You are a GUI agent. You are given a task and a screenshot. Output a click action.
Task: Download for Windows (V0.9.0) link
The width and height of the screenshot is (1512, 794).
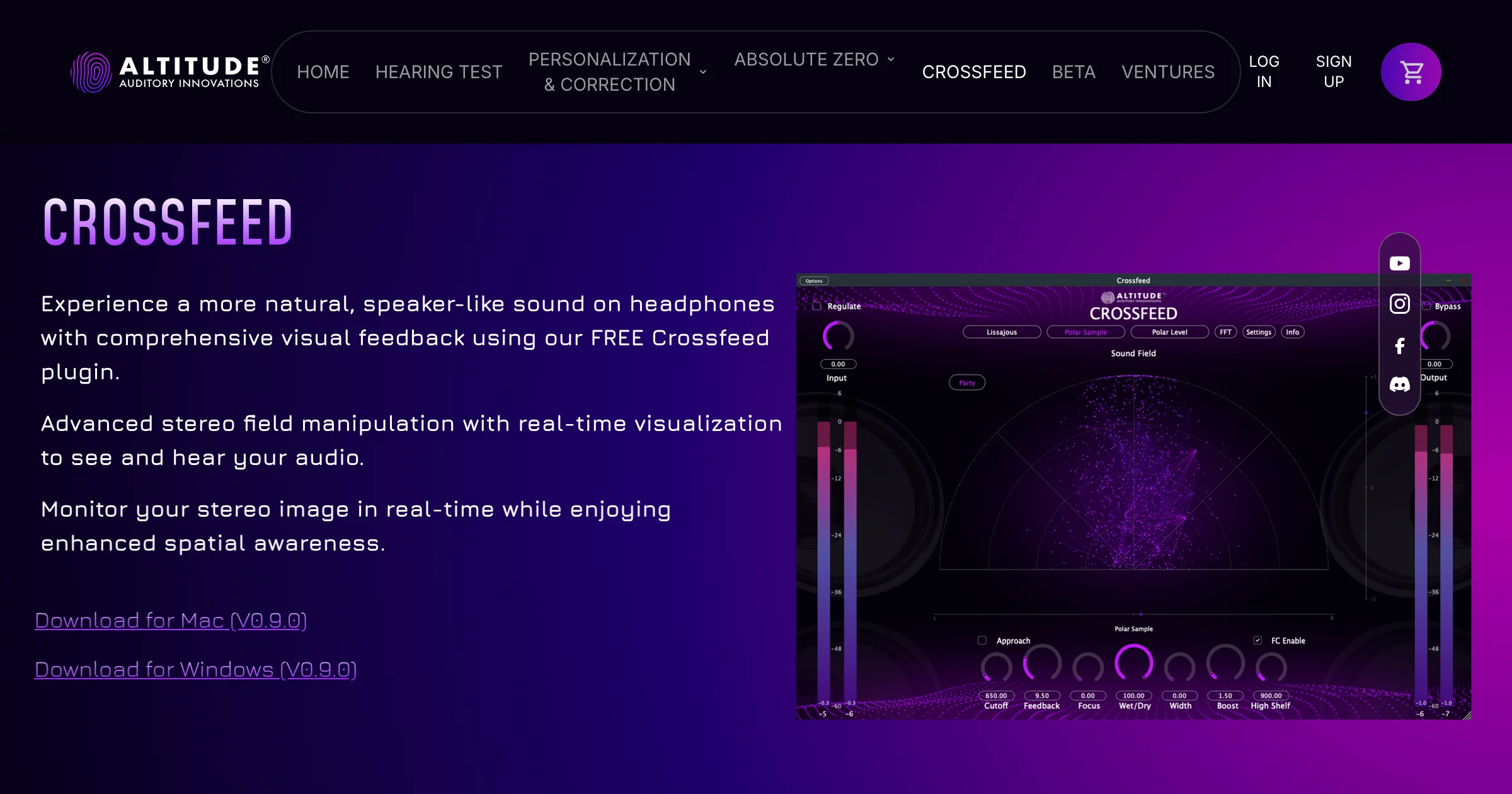196,669
